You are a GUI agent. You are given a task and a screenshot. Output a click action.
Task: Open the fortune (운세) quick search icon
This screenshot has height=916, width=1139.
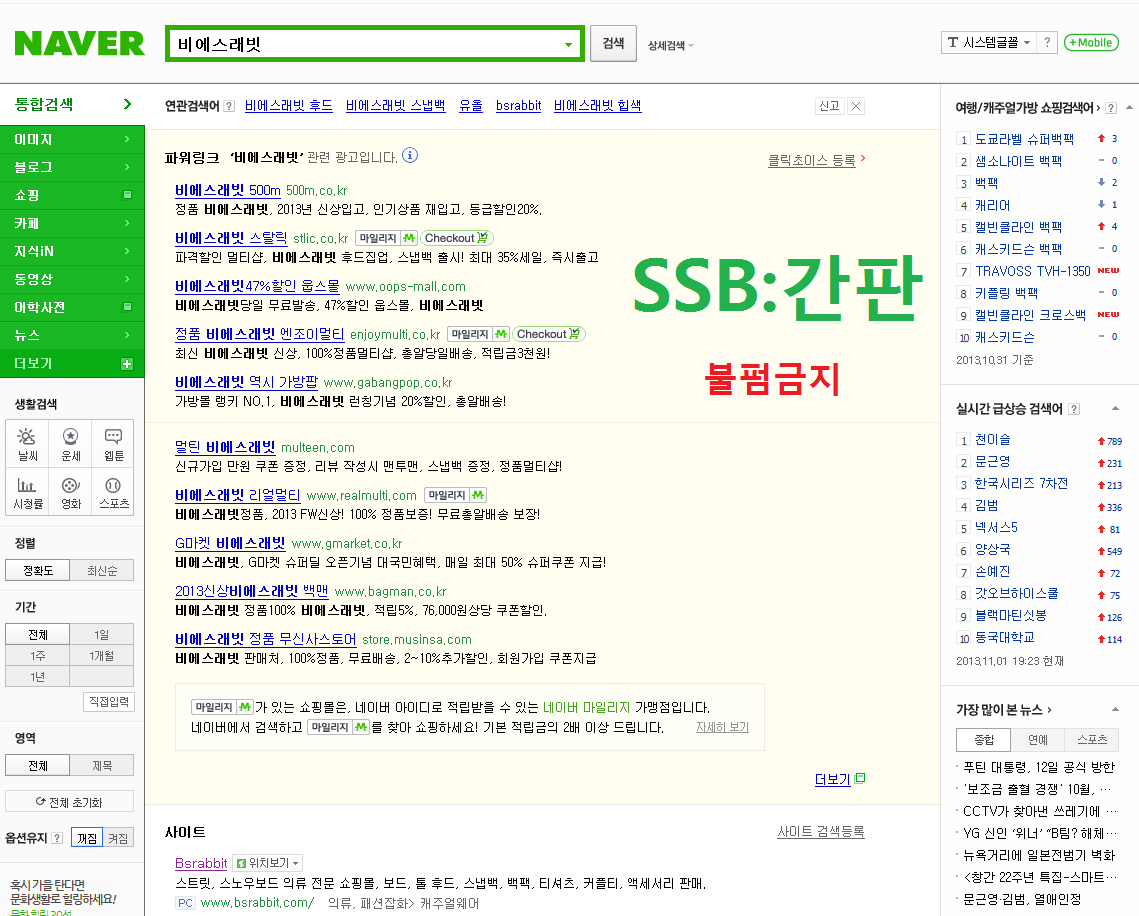tap(70, 444)
